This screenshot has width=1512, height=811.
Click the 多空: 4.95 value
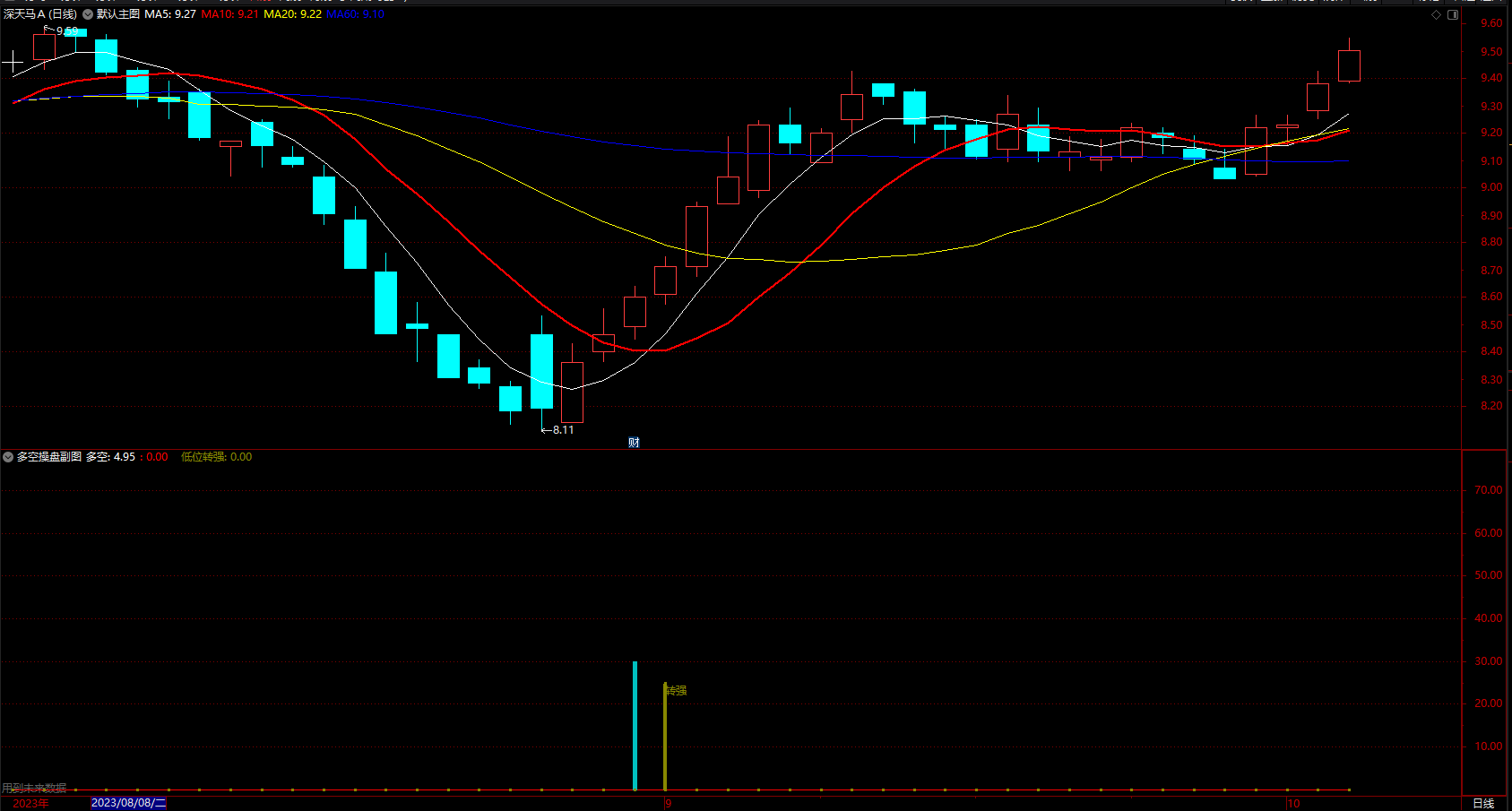[111, 457]
